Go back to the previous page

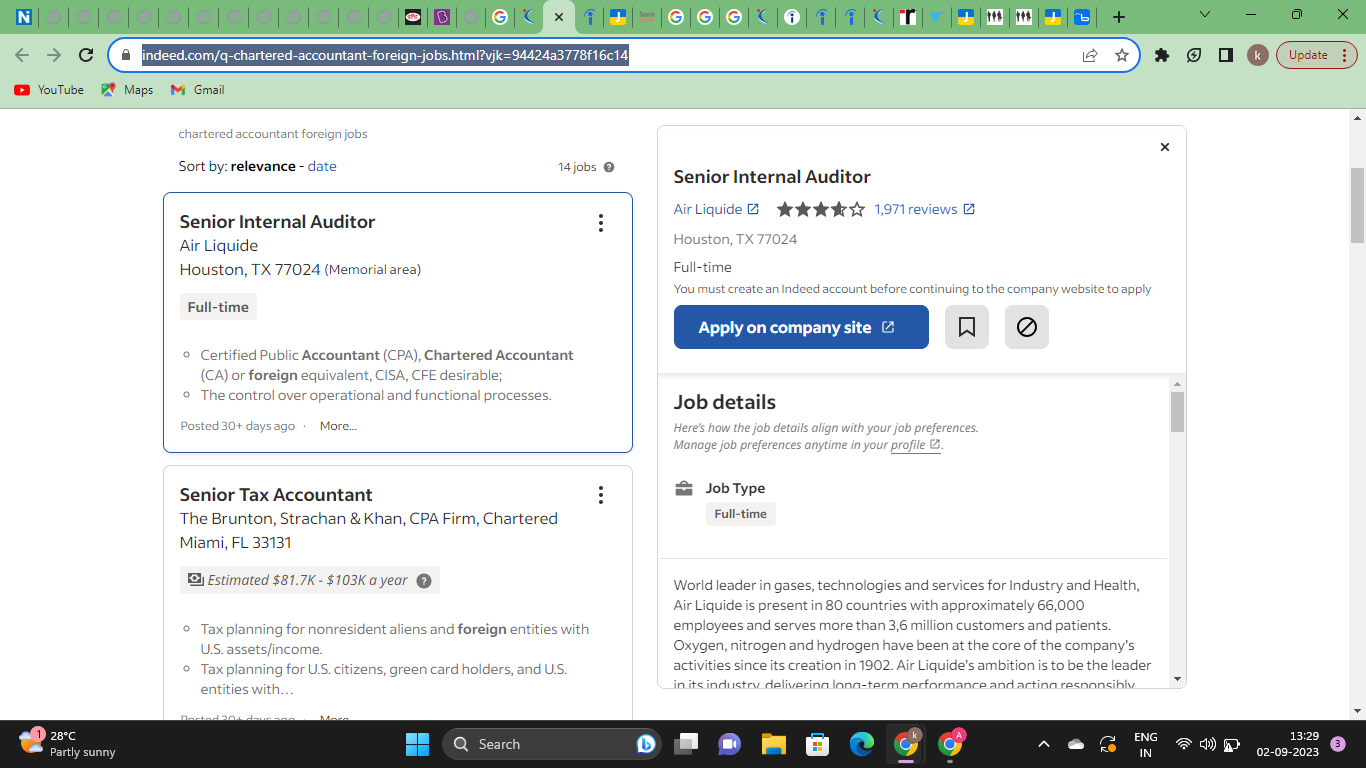pos(22,55)
